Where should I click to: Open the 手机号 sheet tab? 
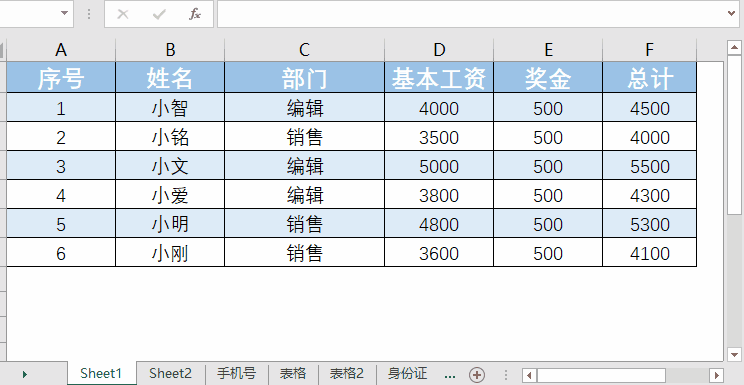[x=236, y=373]
